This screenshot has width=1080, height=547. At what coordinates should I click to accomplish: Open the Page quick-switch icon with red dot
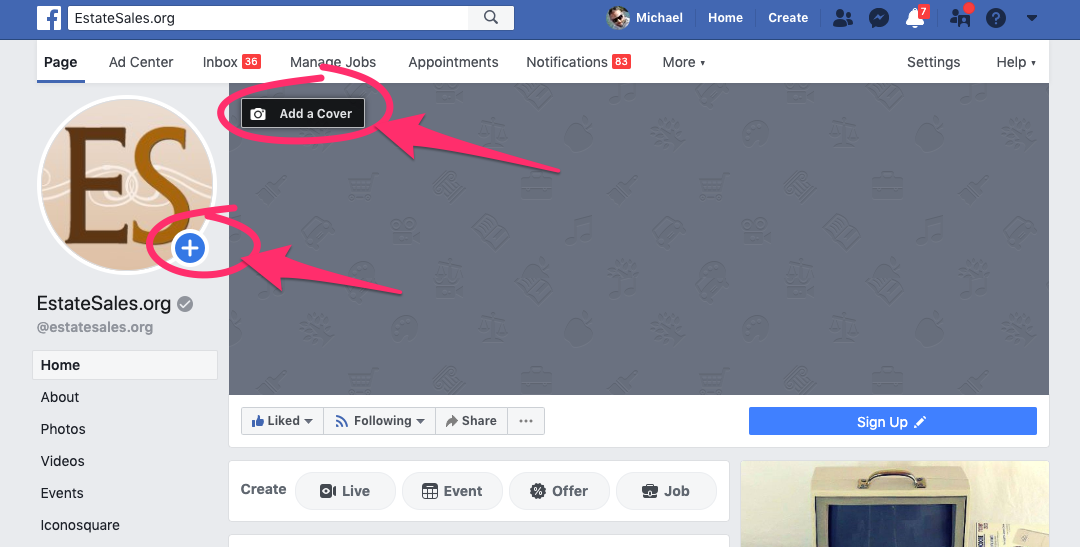(961, 17)
